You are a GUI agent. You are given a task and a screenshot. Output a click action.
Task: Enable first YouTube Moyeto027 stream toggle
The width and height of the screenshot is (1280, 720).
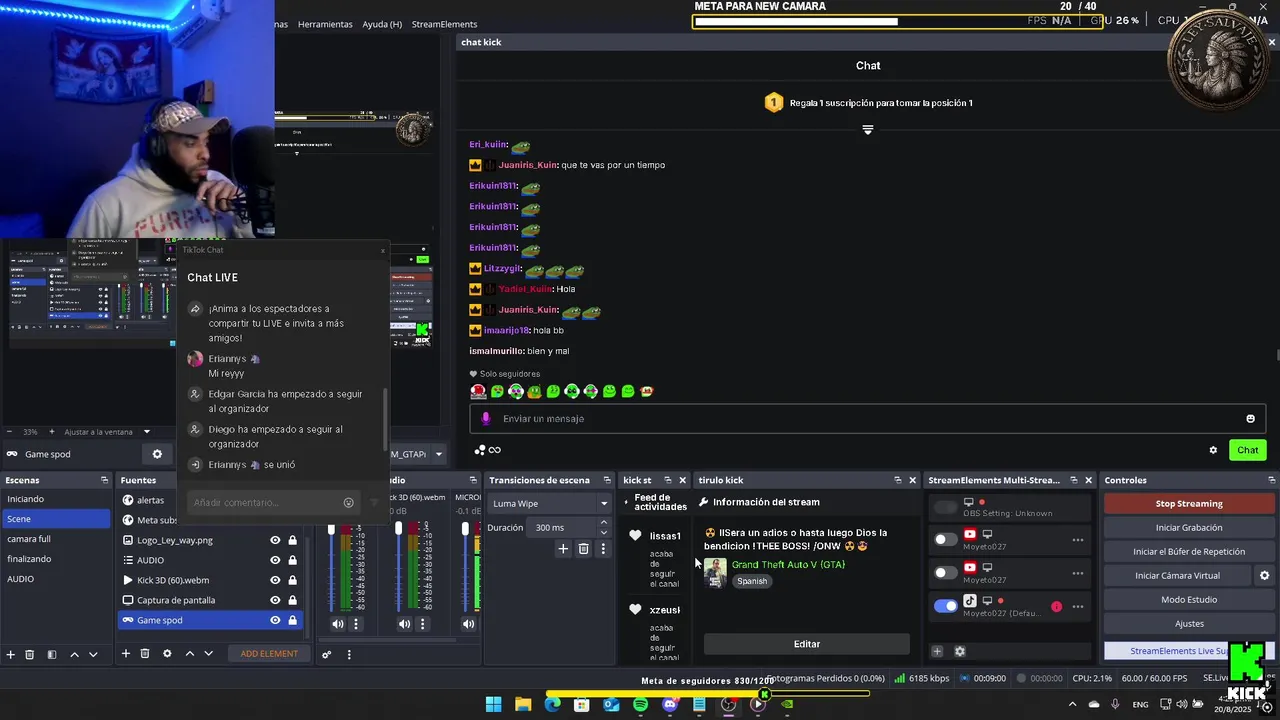click(945, 540)
